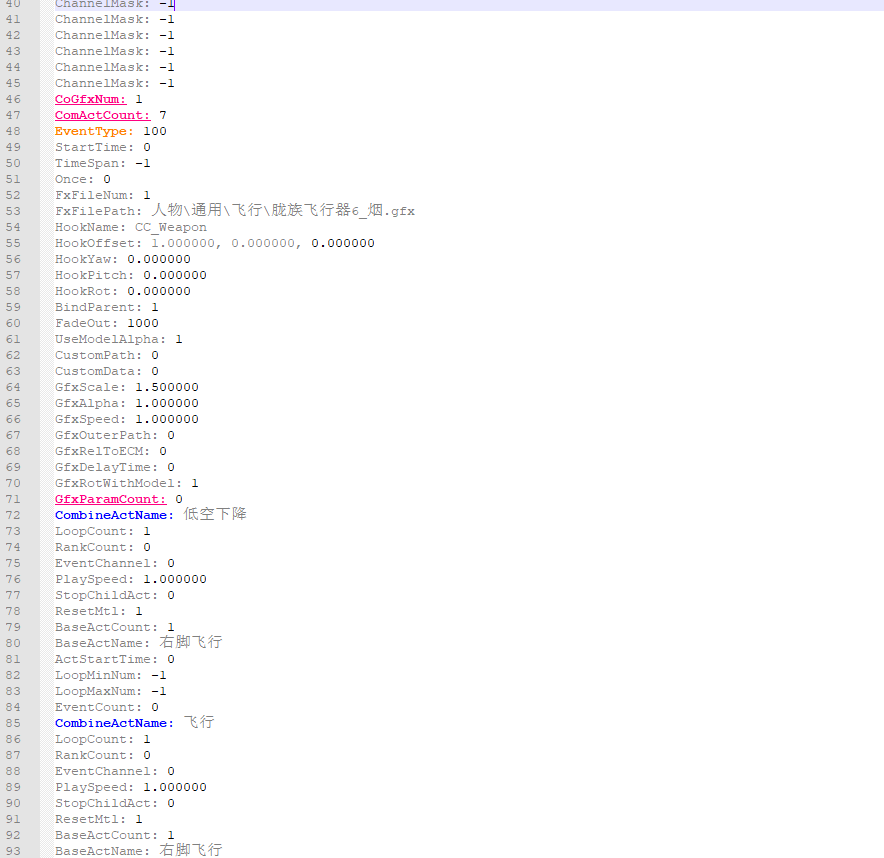Click EventChannel: 0 on line 75
The height and width of the screenshot is (858, 884).
[115, 564]
